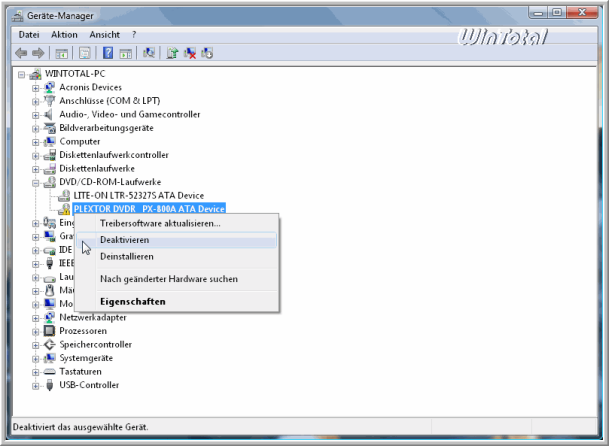Click the Netzwerkadapter icon
This screenshot has height=446, width=609.
[x=49, y=317]
